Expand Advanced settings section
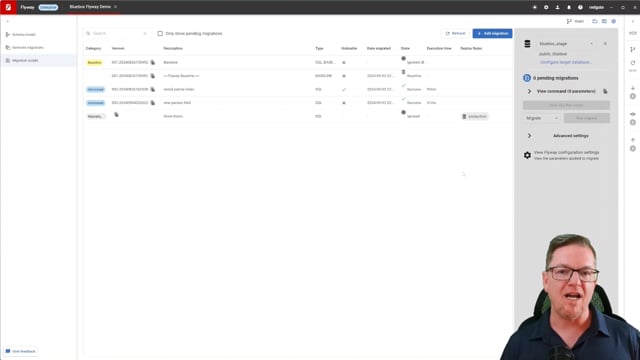The height and width of the screenshot is (360, 640). (x=529, y=136)
